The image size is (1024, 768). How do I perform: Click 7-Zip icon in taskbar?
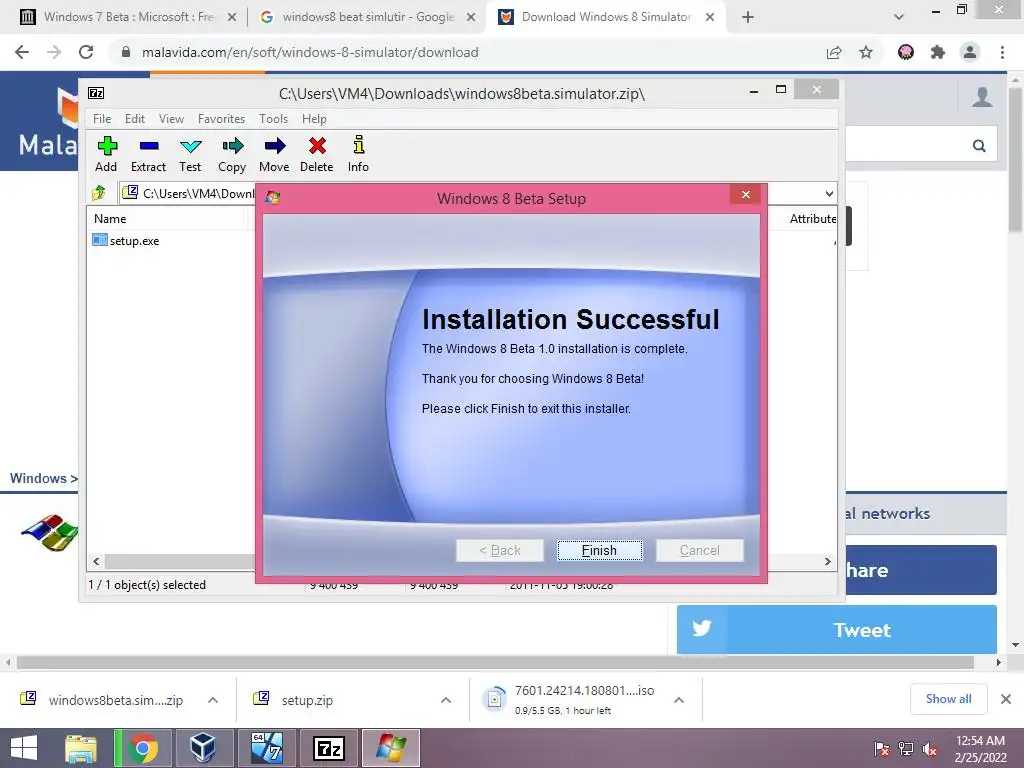coord(329,748)
